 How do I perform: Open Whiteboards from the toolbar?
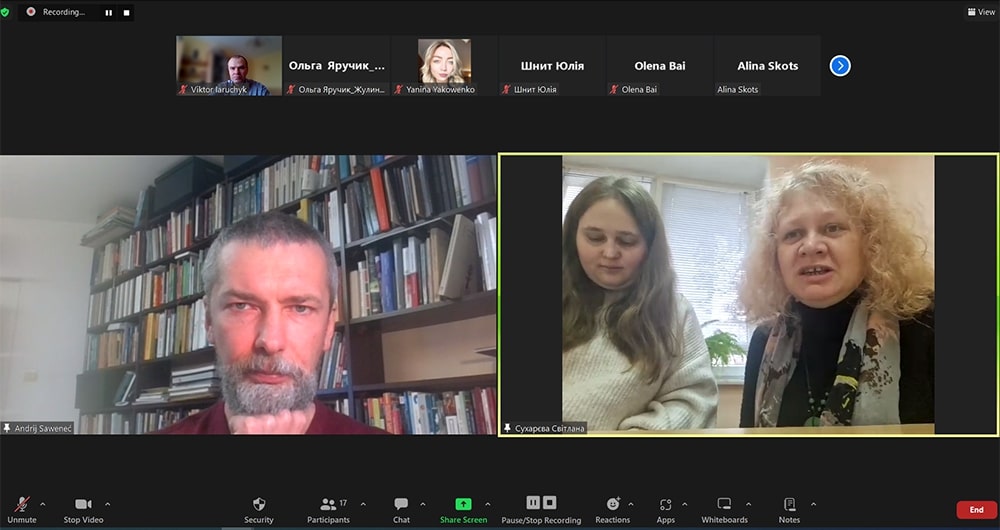coord(724,509)
